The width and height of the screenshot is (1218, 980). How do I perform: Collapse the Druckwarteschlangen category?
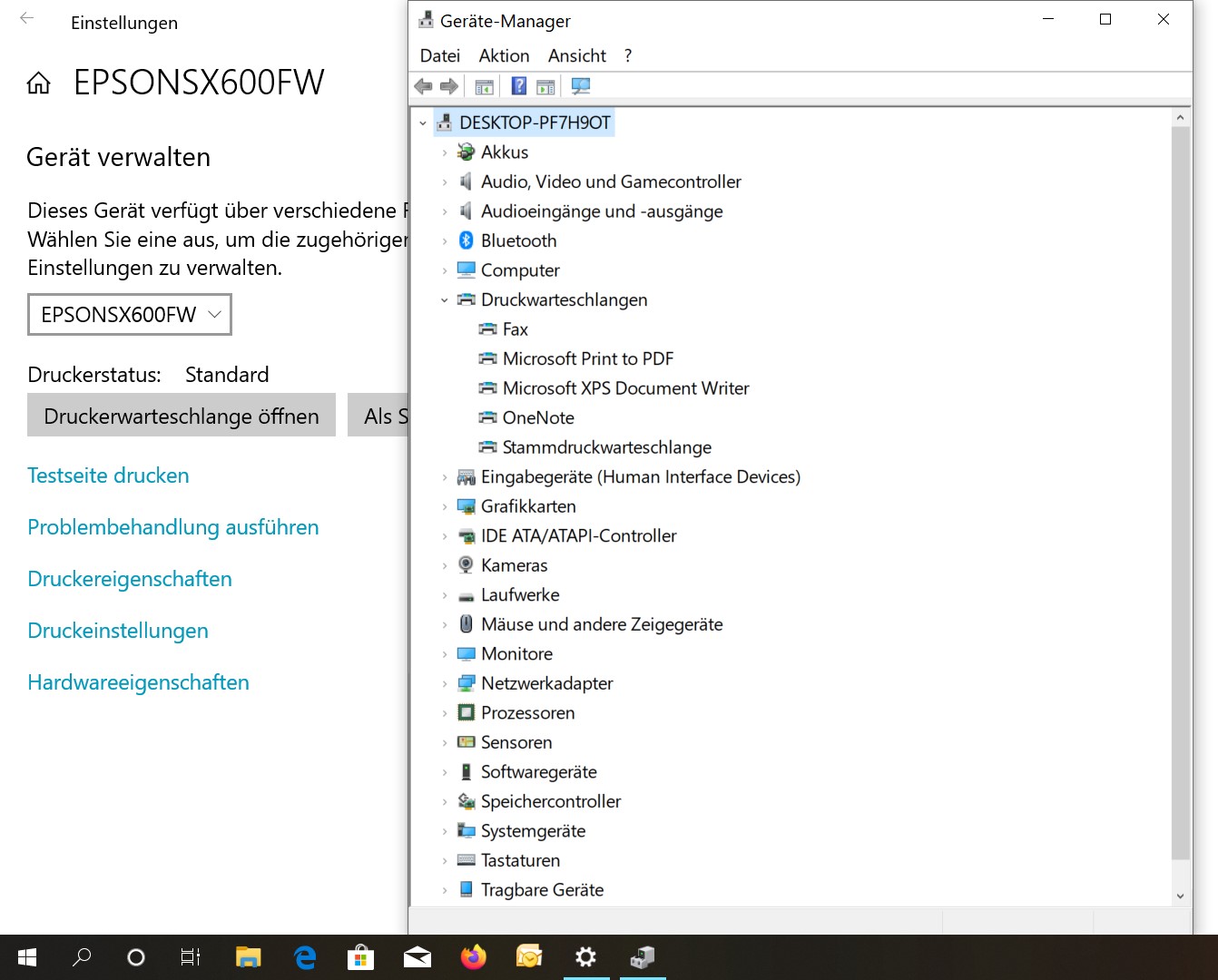pos(445,300)
